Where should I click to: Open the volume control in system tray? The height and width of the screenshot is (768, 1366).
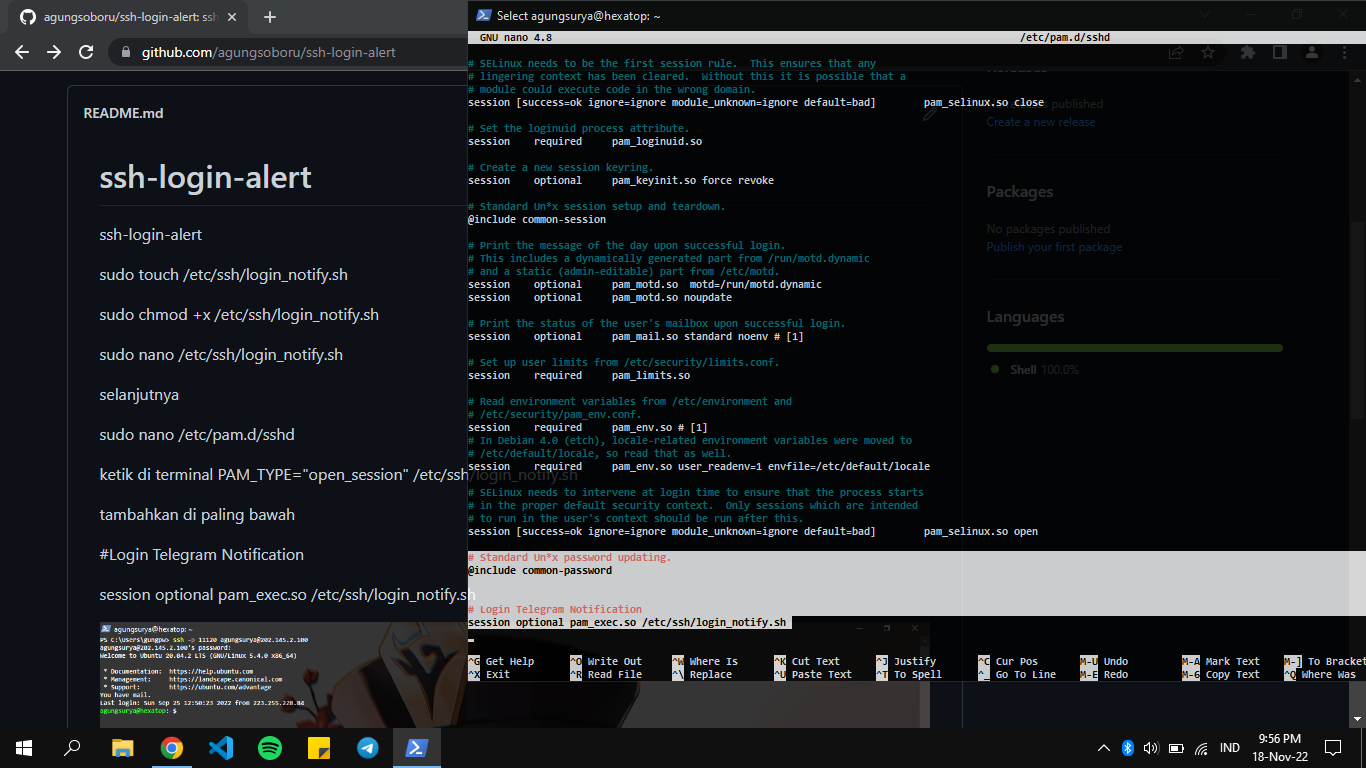coord(1151,747)
